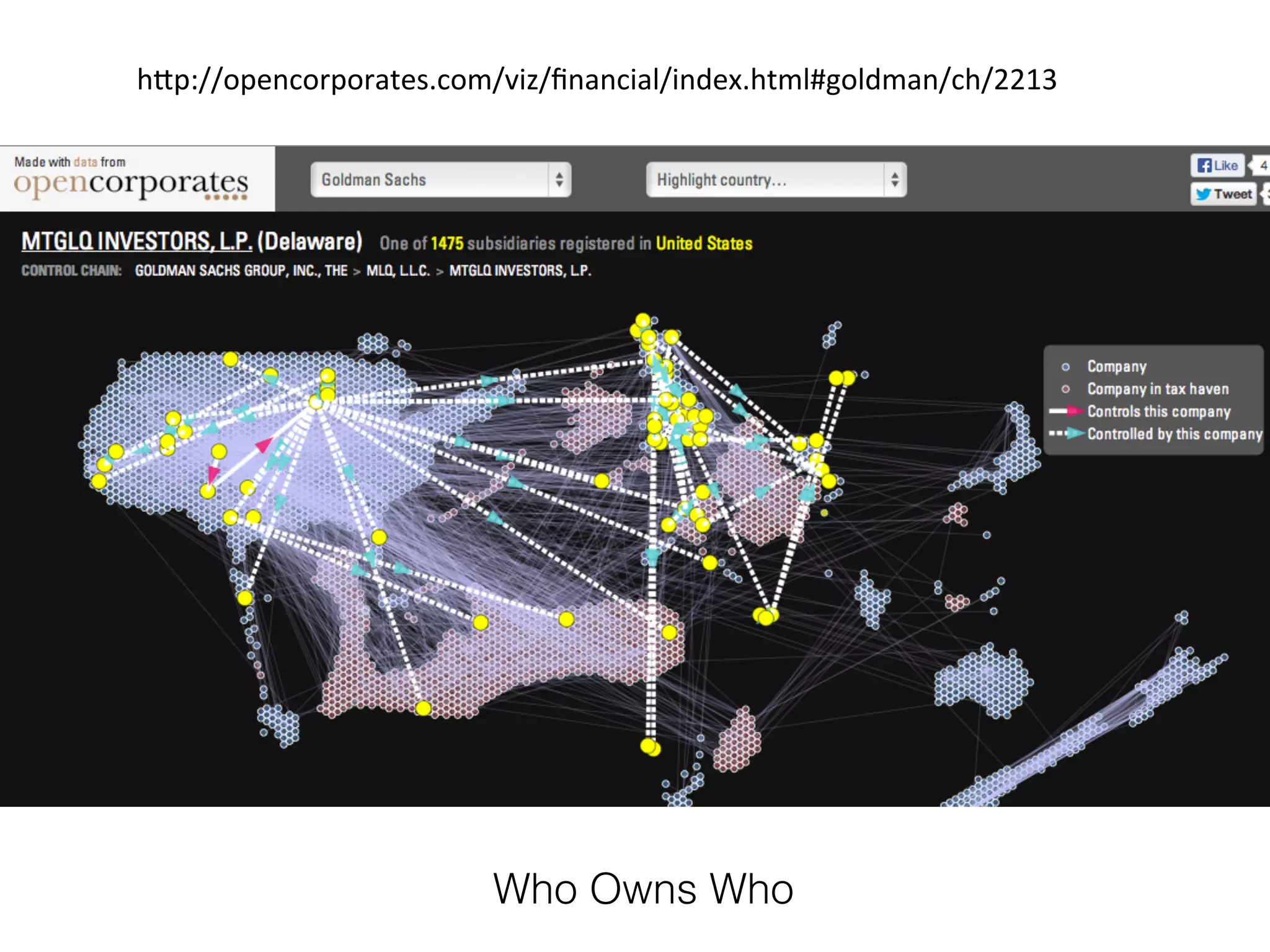The height and width of the screenshot is (952, 1270).
Task: Open the Highlight country dropdown
Action: pos(776,180)
